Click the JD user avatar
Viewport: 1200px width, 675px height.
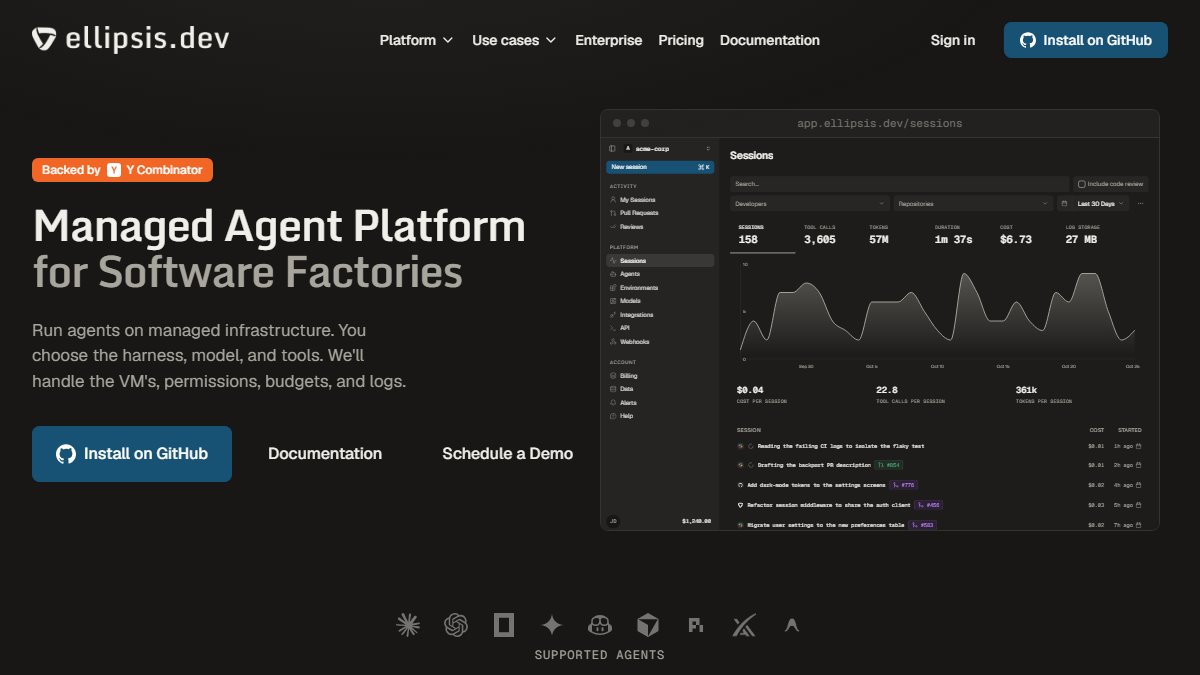click(613, 520)
